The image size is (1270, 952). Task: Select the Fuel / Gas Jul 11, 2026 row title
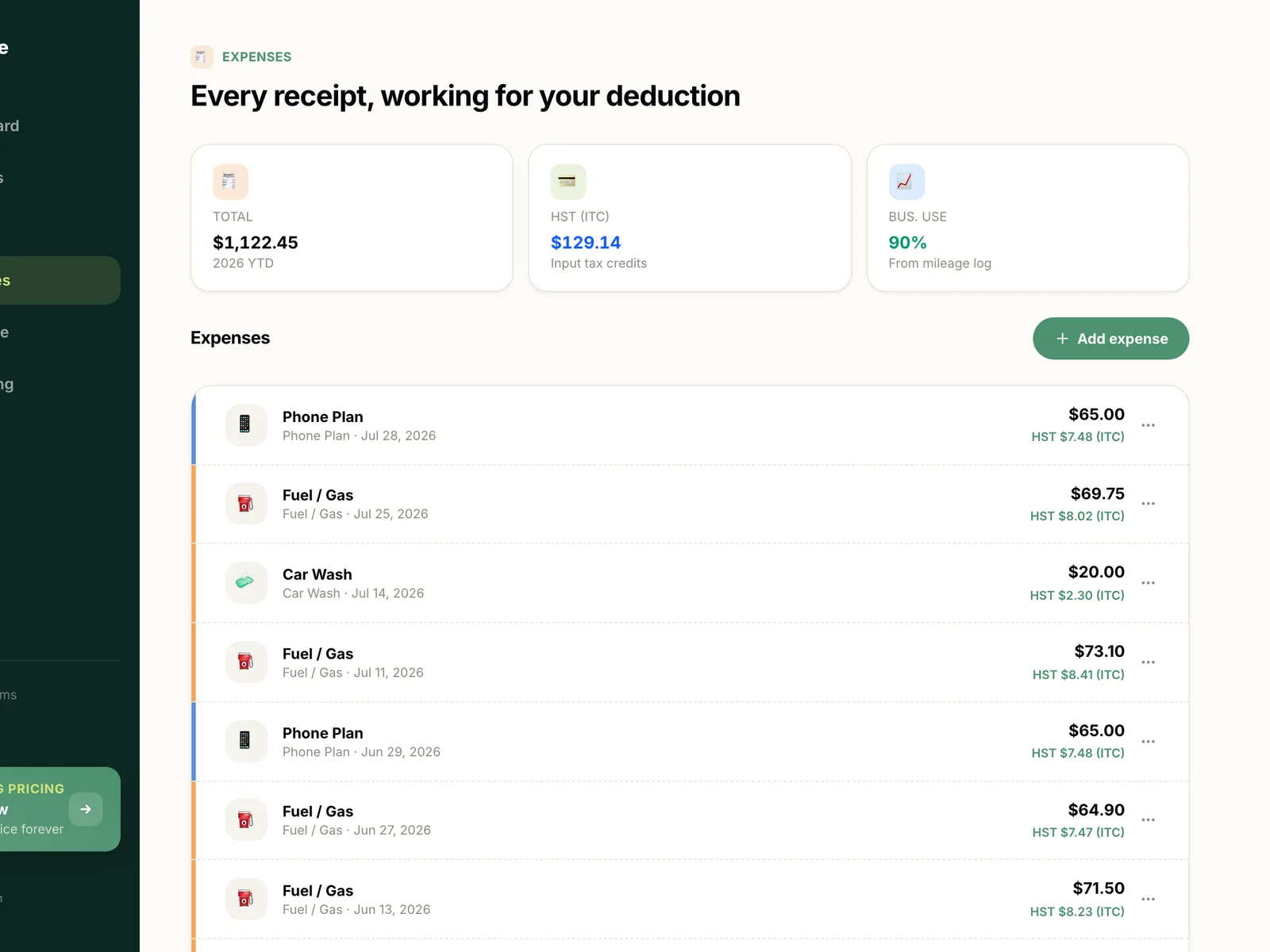point(317,654)
